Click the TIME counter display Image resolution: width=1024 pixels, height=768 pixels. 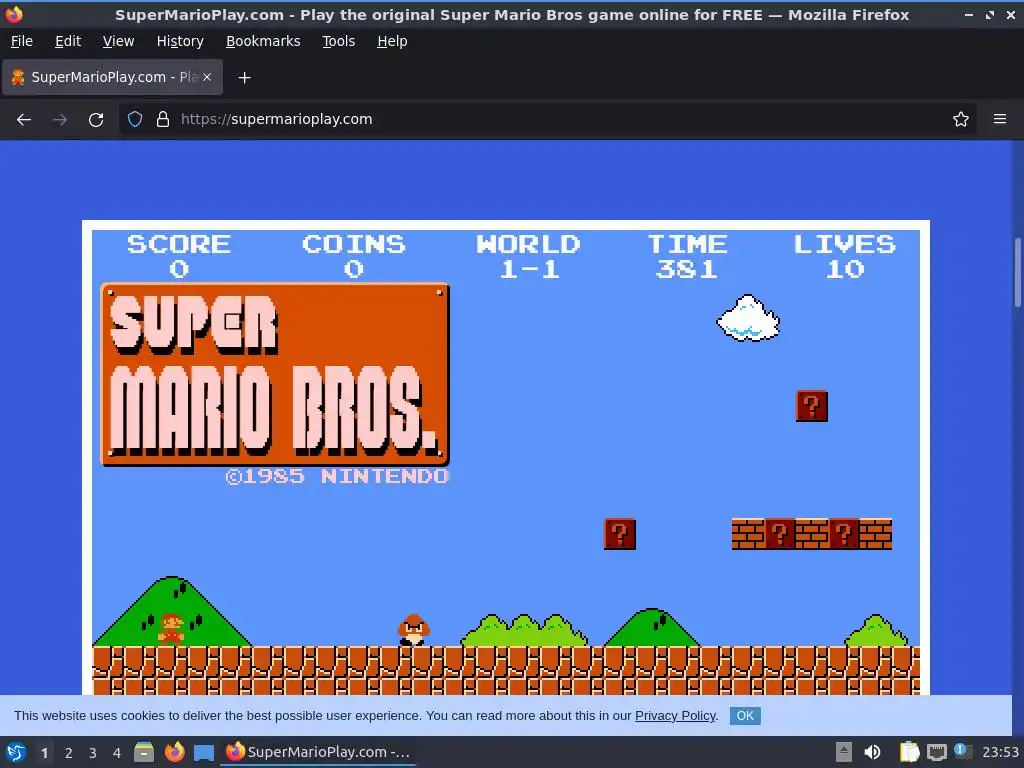point(687,256)
